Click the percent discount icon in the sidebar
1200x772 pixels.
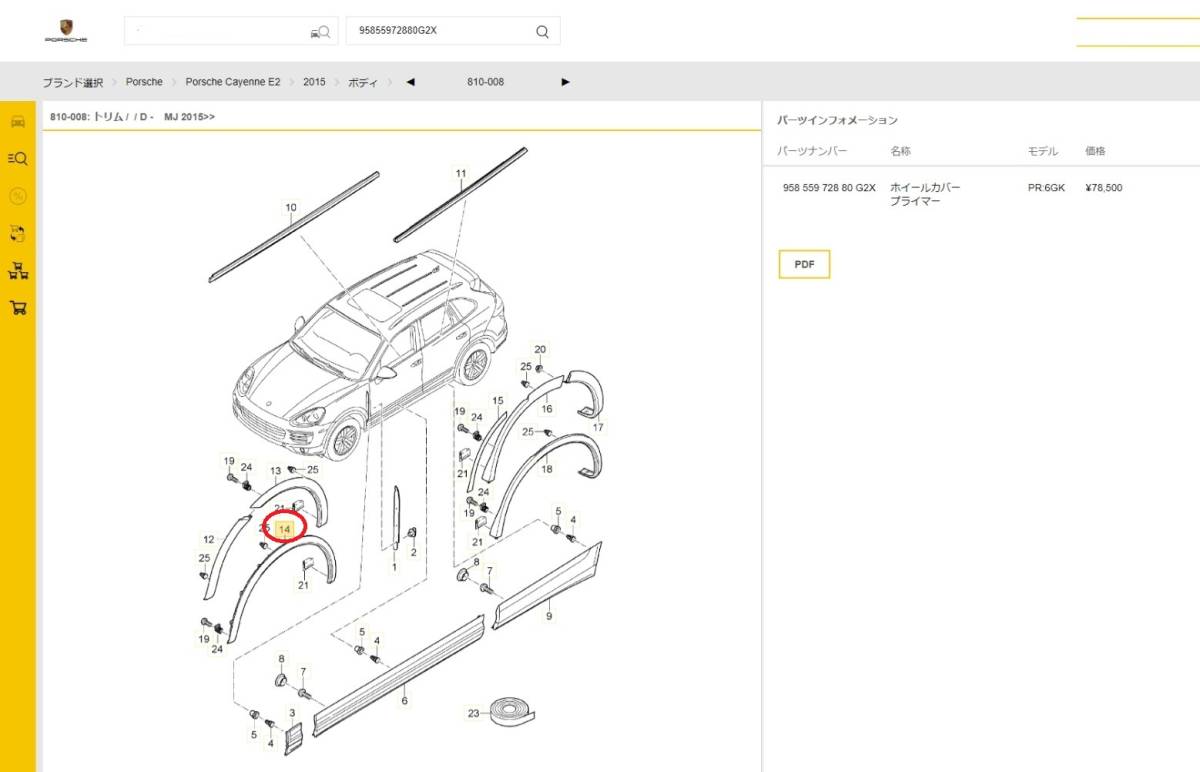point(18,196)
